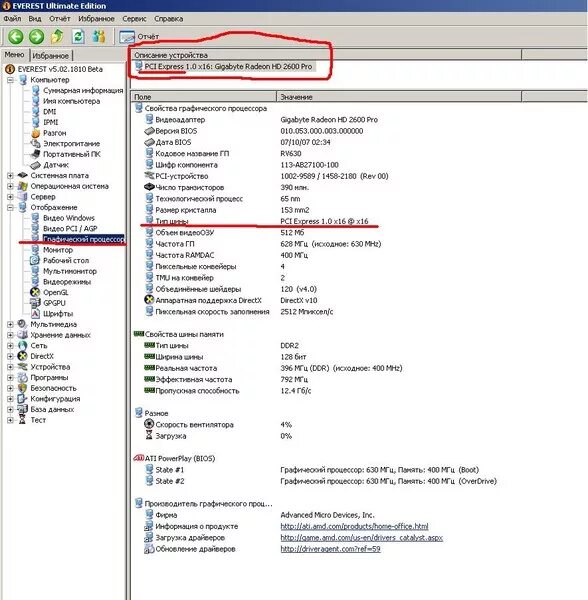Click the База данных tree icon
This screenshot has height=600, width=588.
[x=23, y=409]
